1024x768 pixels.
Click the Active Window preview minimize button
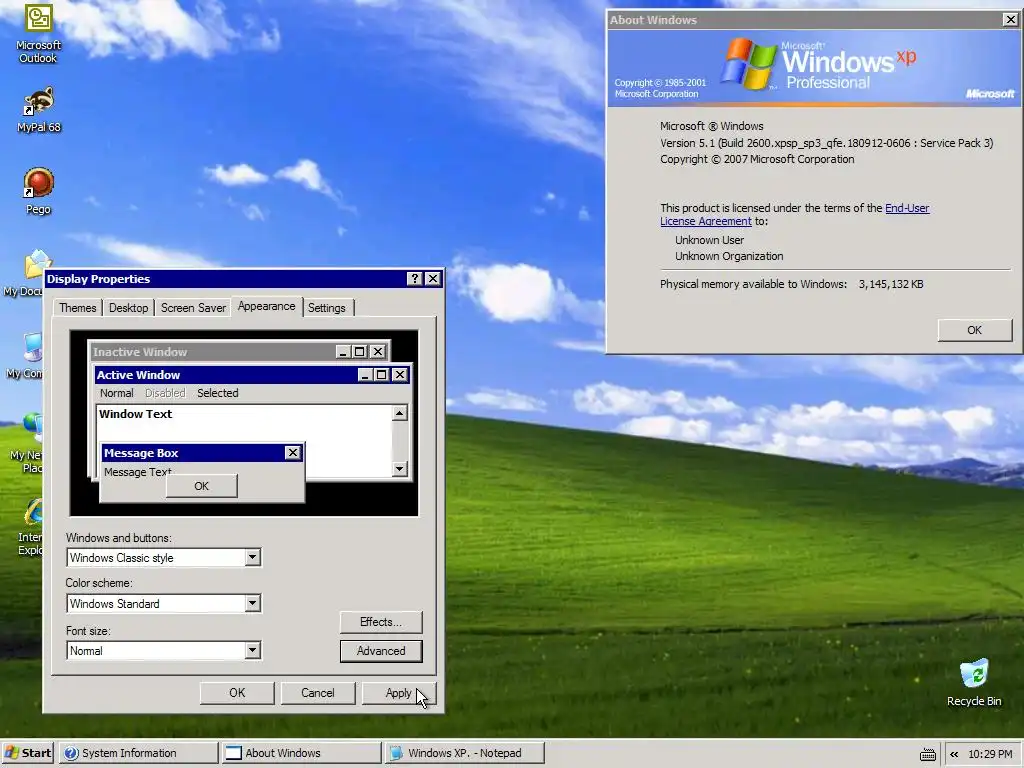tap(366, 375)
